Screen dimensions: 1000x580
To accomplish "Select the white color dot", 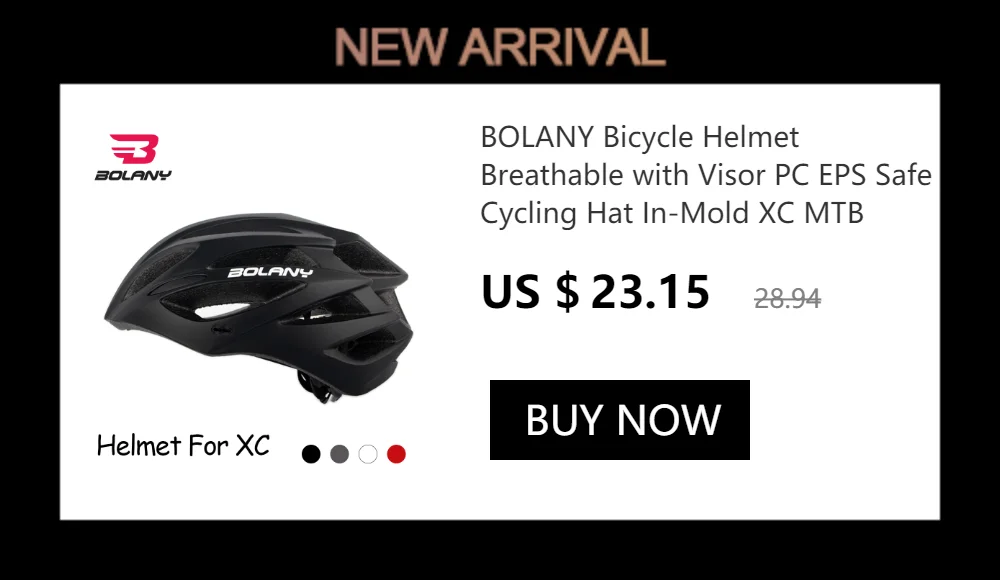I will [x=368, y=454].
